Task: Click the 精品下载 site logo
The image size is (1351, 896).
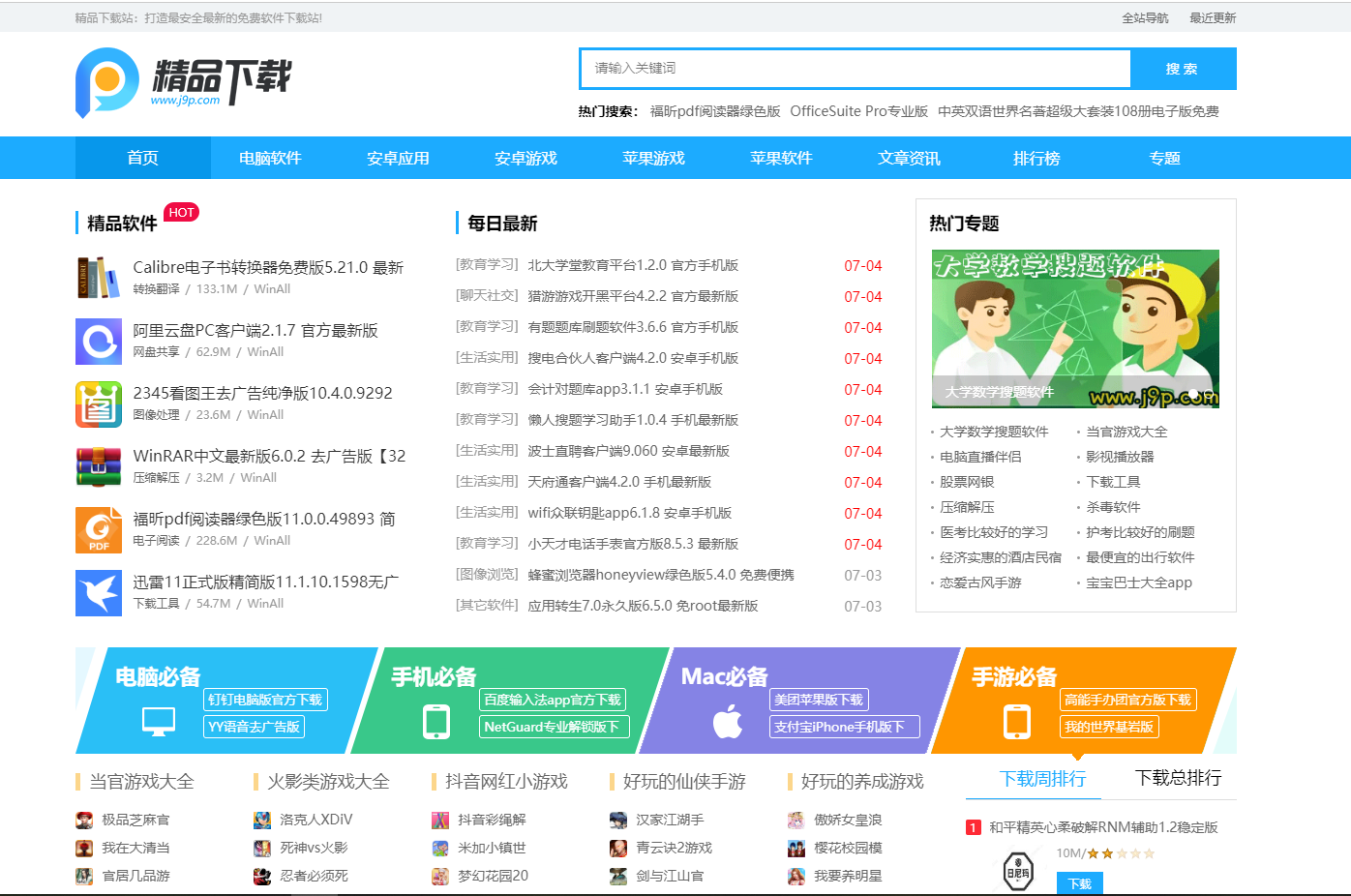Action: [x=184, y=82]
